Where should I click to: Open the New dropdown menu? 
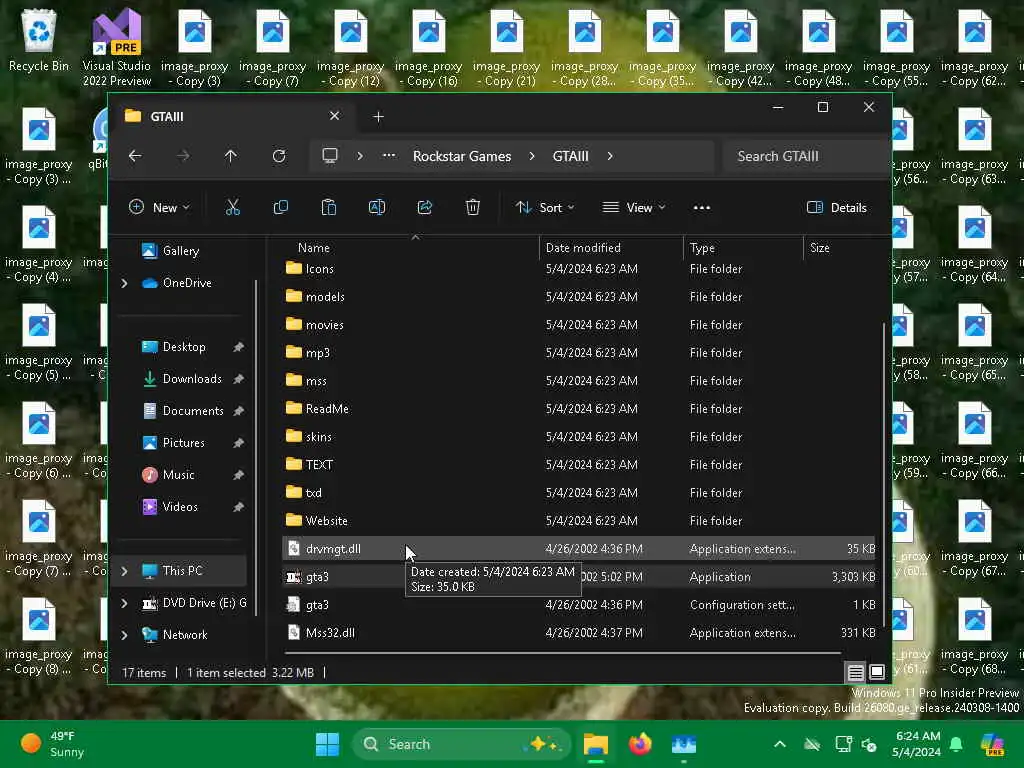point(159,208)
